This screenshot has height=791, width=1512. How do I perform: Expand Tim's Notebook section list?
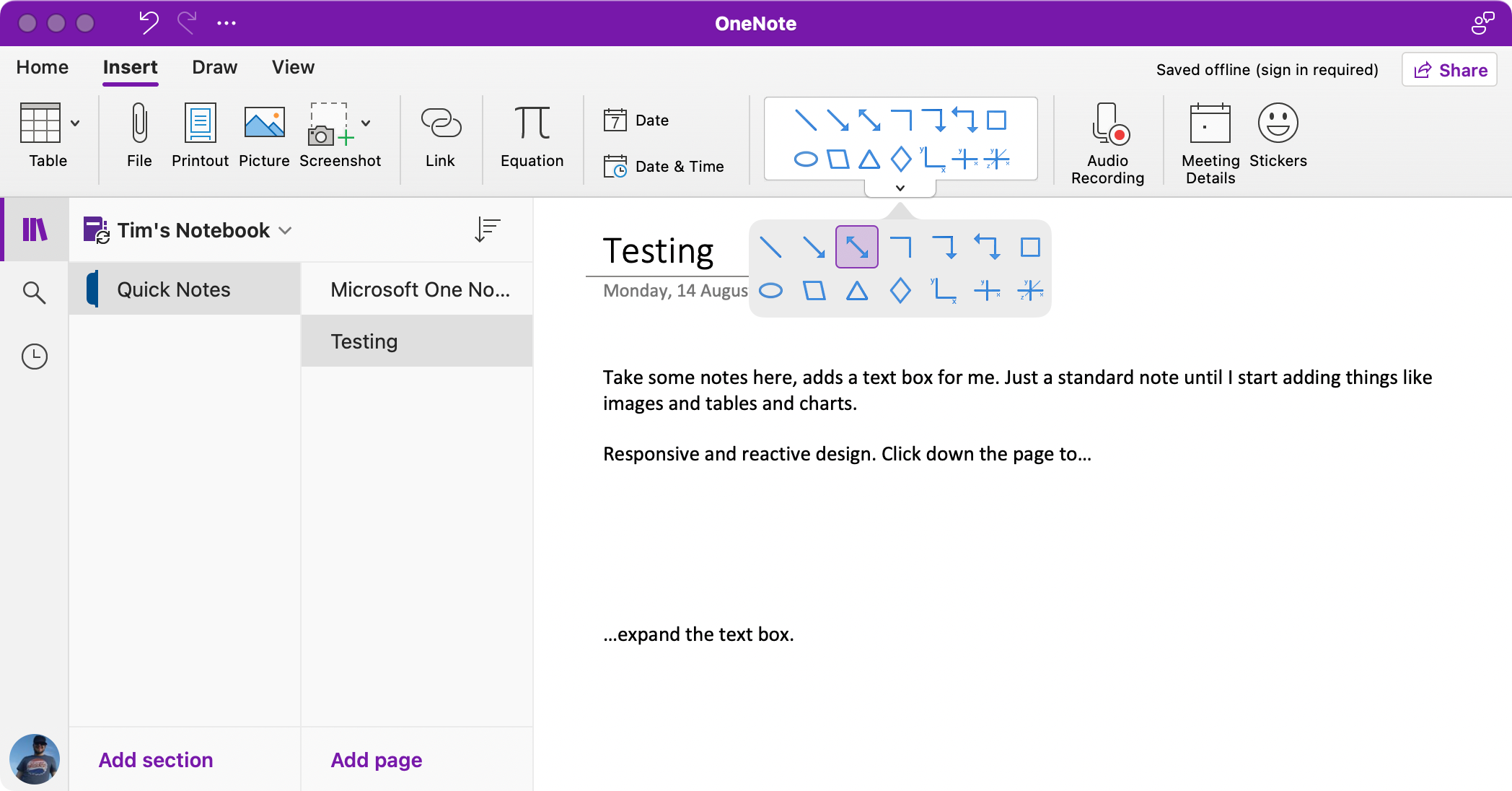pos(288,230)
